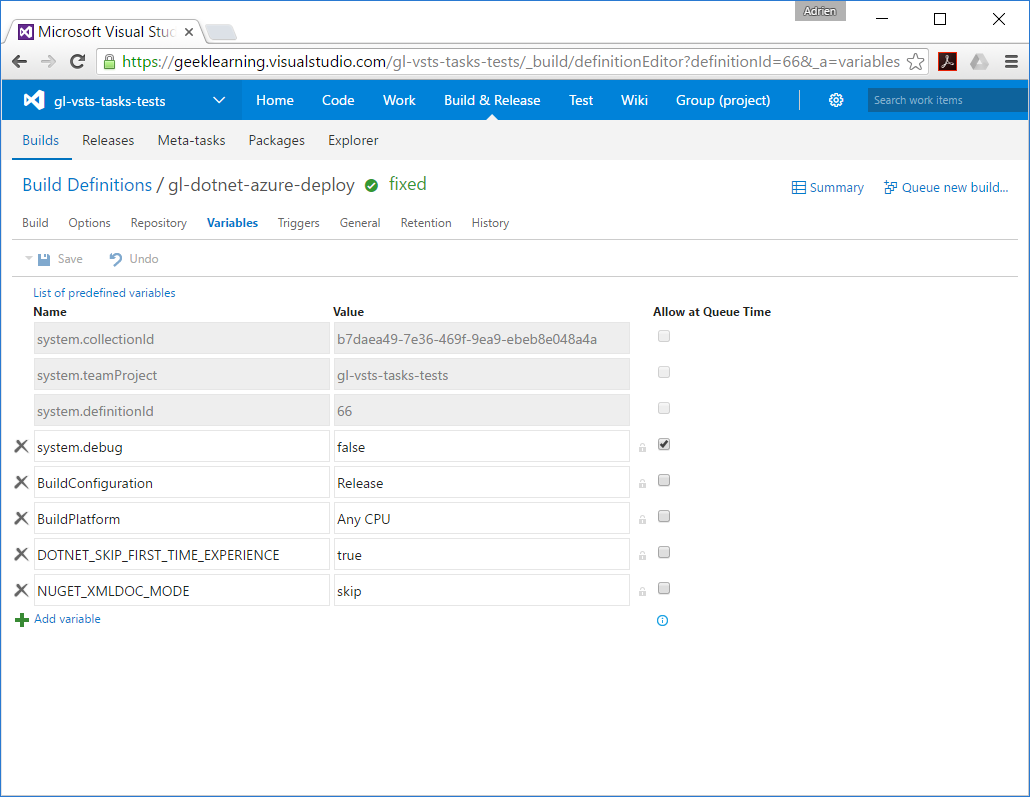Open the Options definition tab
This screenshot has height=797, width=1030.
point(89,223)
